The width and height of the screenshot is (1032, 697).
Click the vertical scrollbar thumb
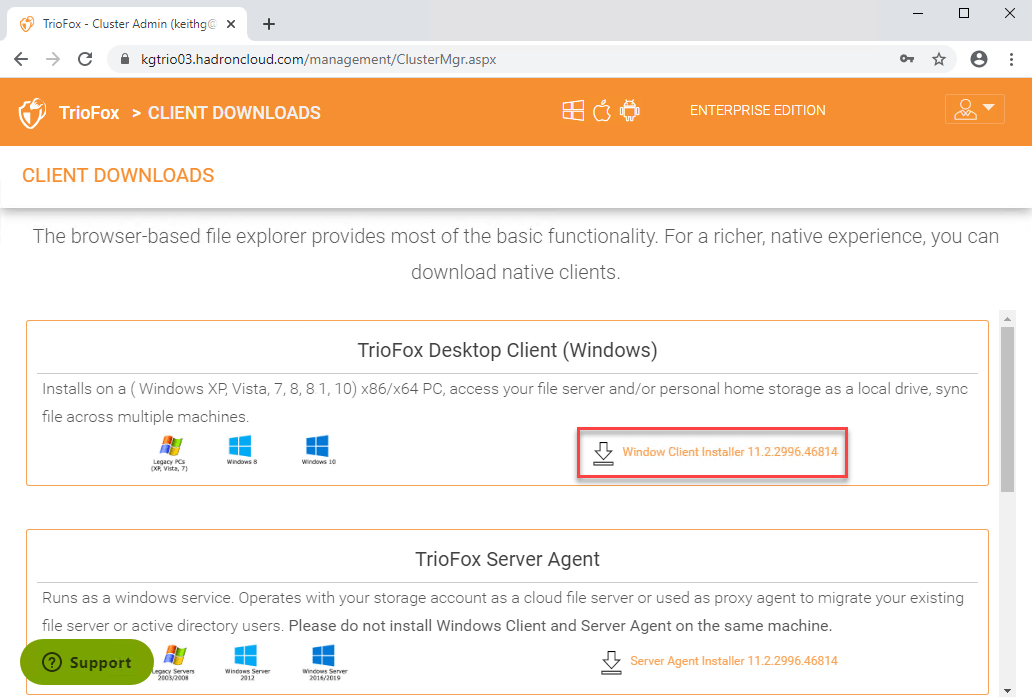pyautogui.click(x=1007, y=409)
